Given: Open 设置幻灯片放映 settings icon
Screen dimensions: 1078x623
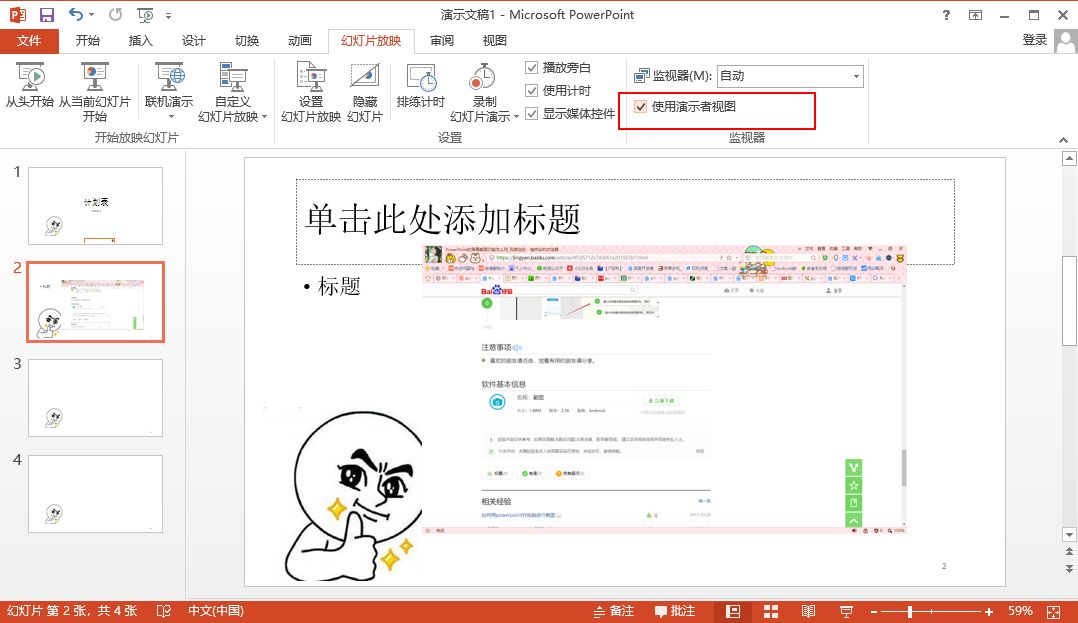Looking at the screenshot, I should 311,78.
